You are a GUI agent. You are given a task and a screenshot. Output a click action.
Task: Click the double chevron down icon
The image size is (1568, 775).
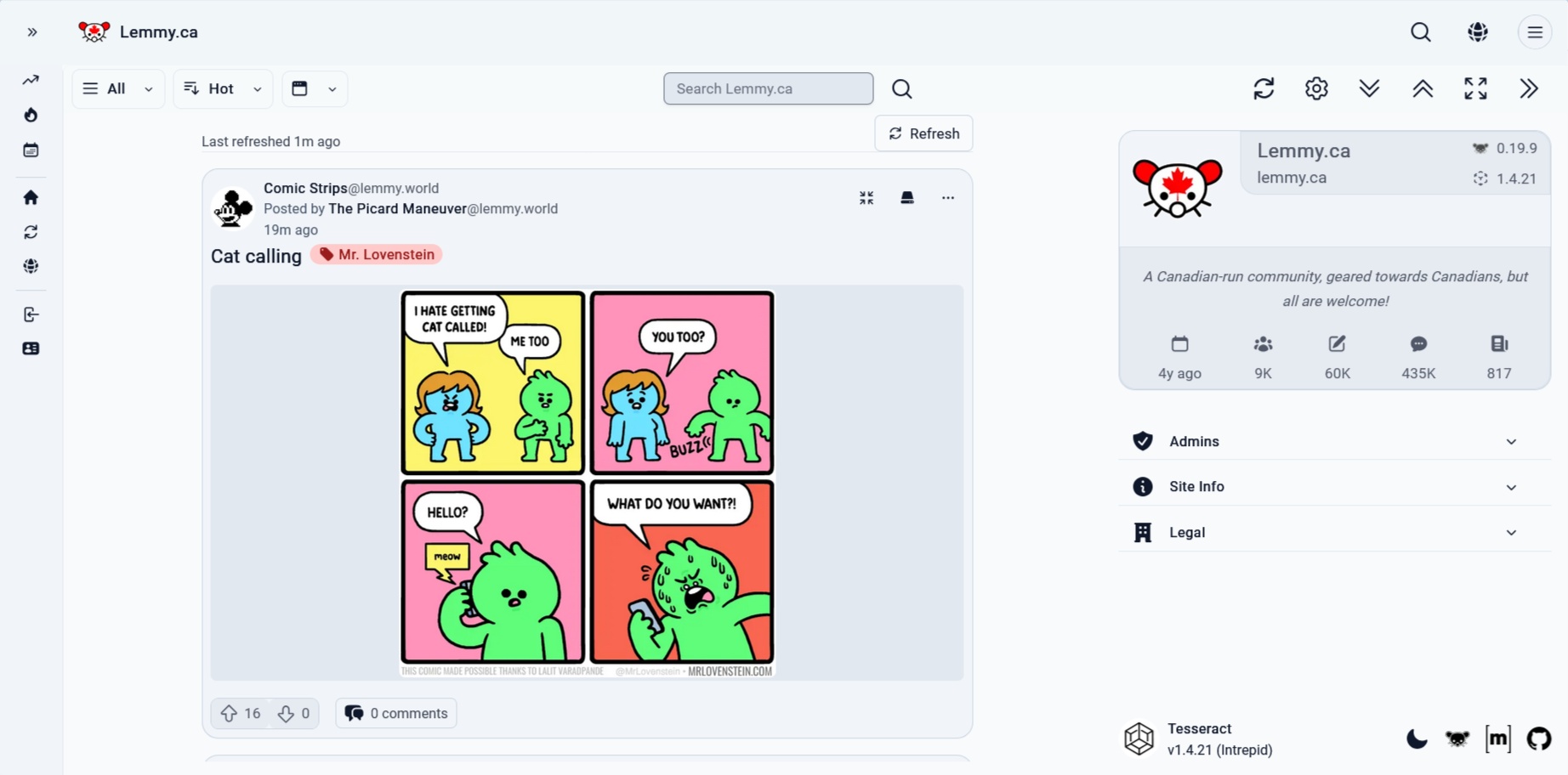coord(1369,88)
